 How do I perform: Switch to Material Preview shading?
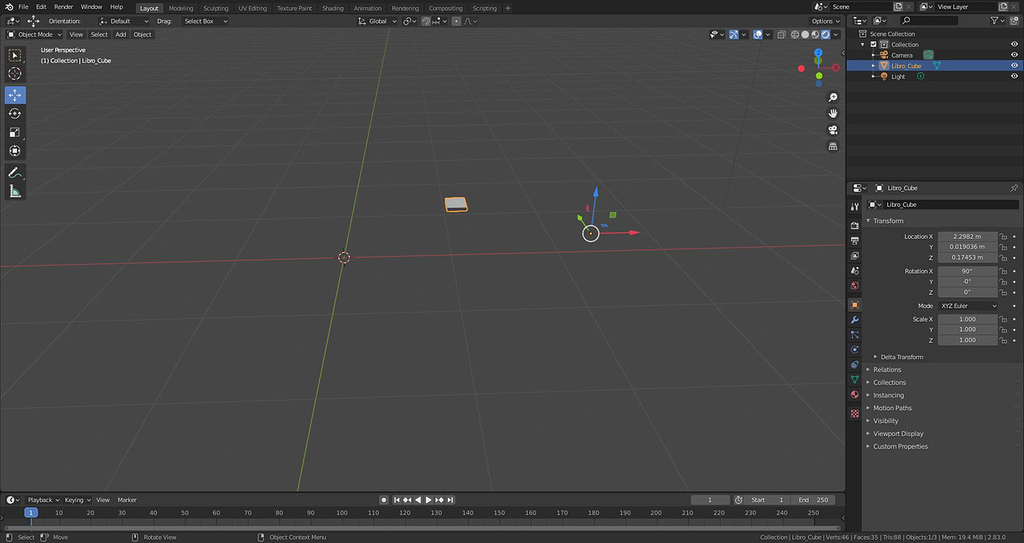click(815, 35)
